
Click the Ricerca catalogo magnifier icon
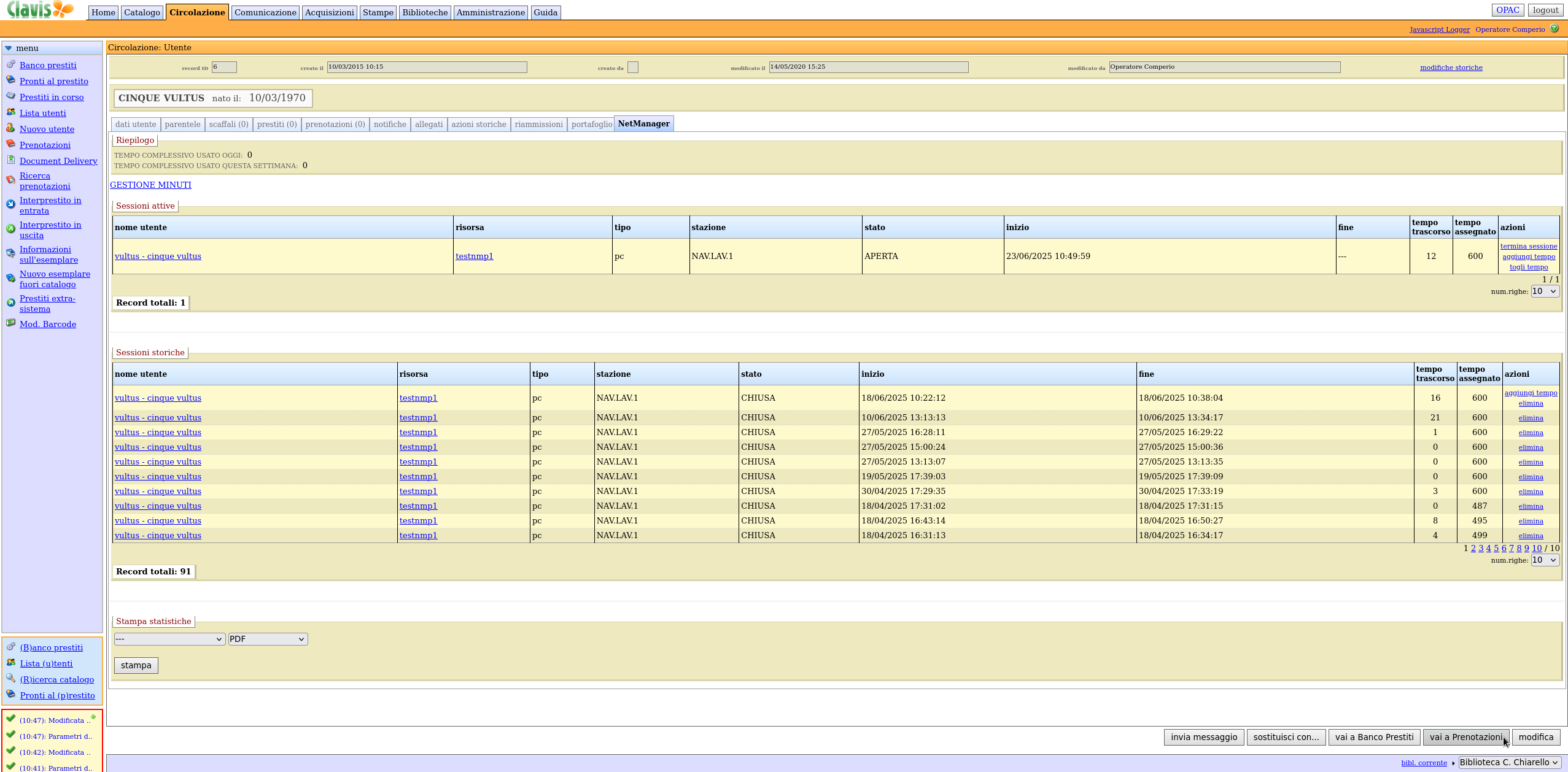[10, 679]
